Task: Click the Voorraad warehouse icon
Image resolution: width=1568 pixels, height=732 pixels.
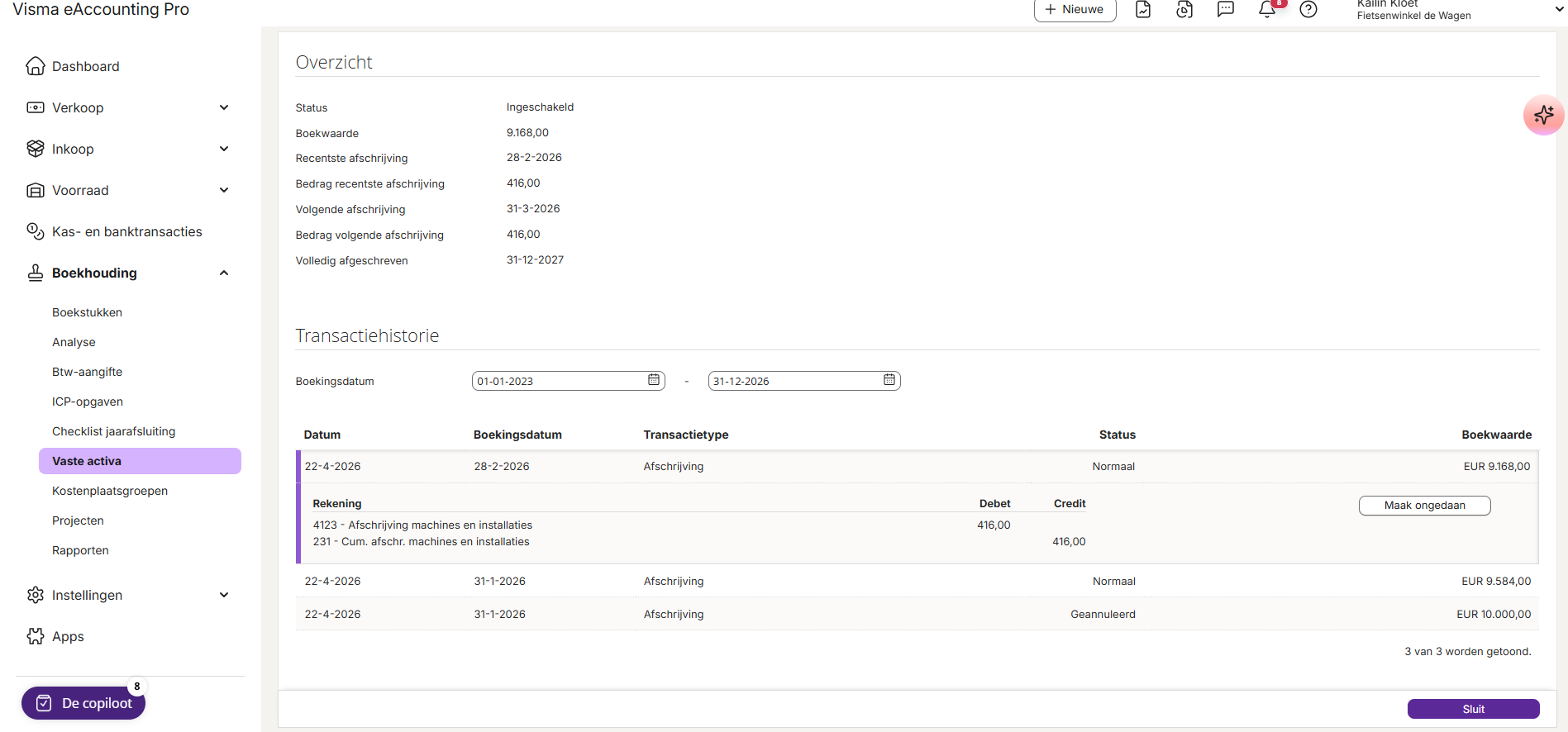Action: tap(36, 190)
